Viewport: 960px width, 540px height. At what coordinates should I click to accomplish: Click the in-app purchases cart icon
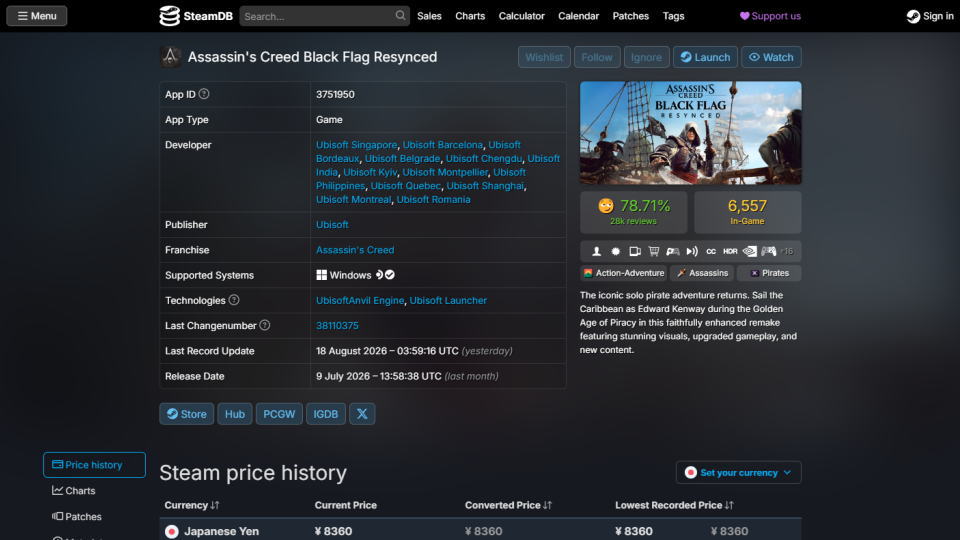654,251
